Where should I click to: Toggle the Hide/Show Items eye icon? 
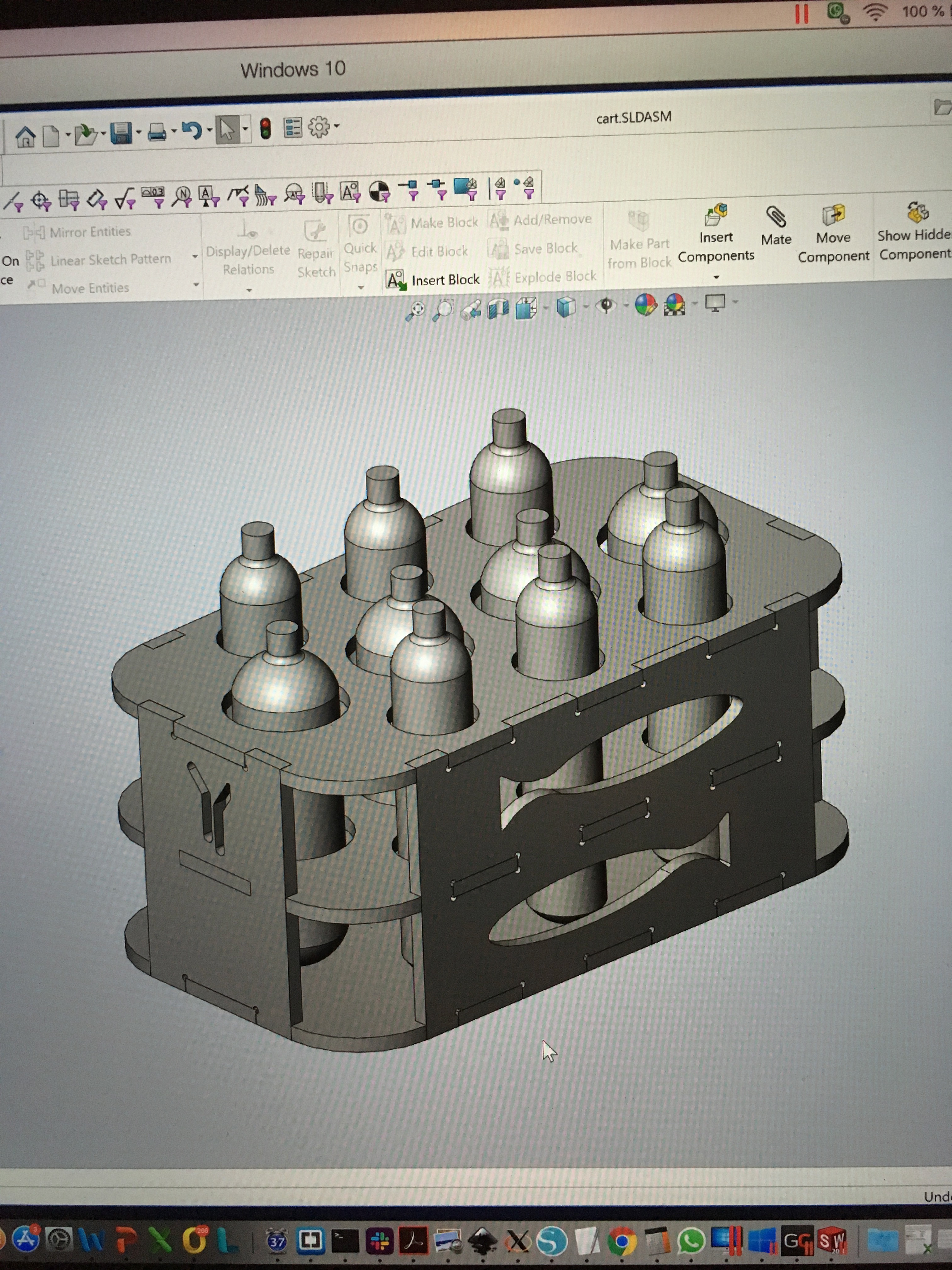pyautogui.click(x=606, y=305)
